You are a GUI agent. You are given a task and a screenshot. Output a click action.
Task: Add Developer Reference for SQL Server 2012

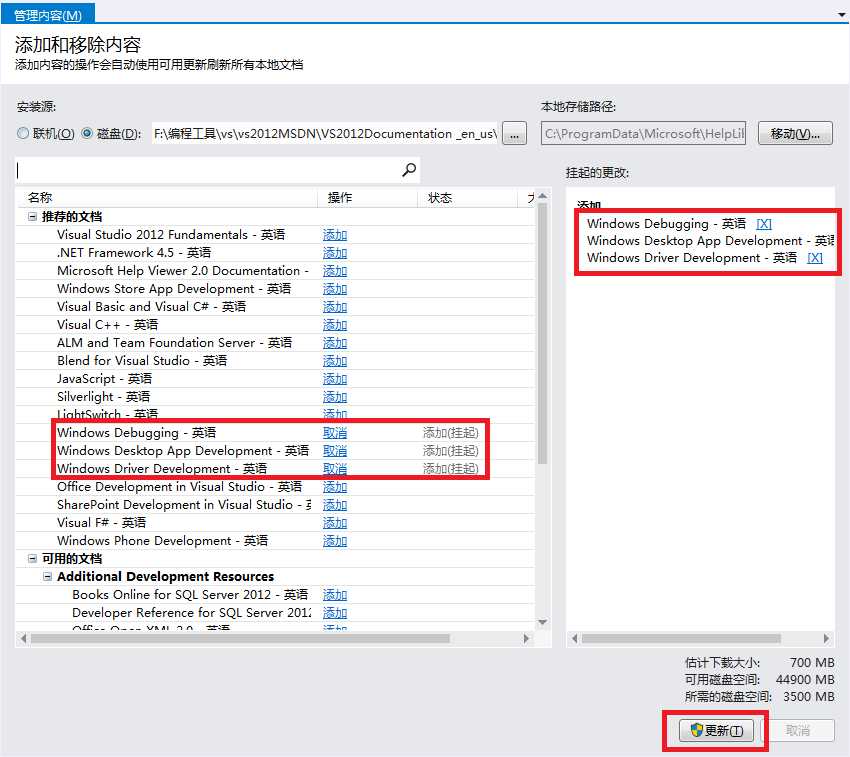334,613
